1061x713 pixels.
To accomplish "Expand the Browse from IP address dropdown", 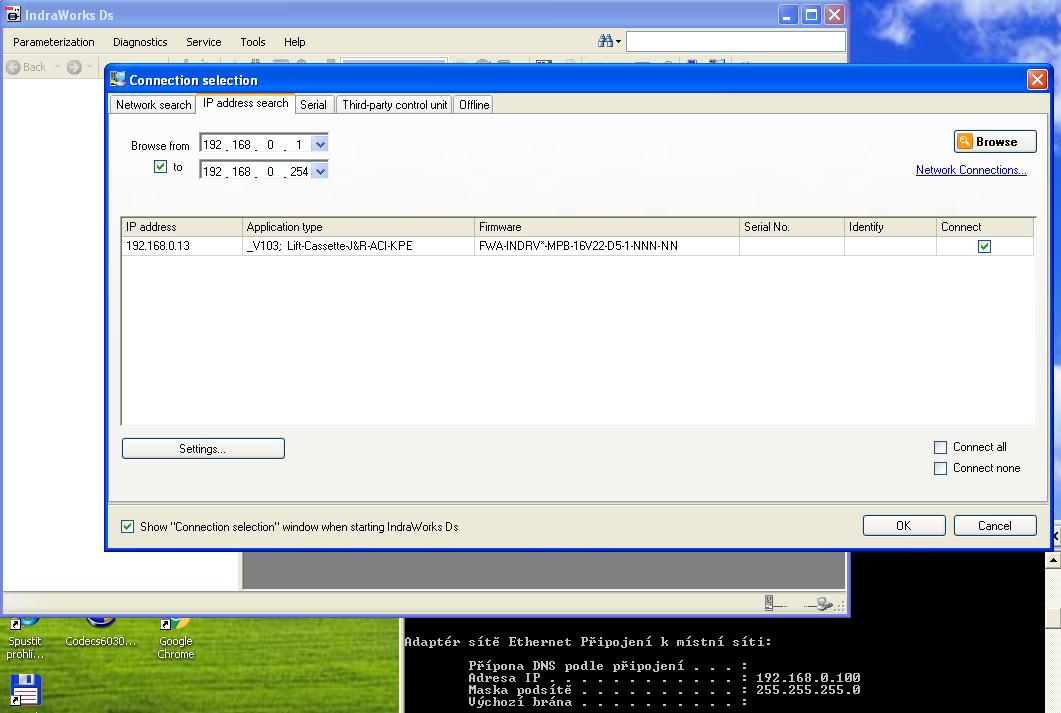I will (x=320, y=145).
